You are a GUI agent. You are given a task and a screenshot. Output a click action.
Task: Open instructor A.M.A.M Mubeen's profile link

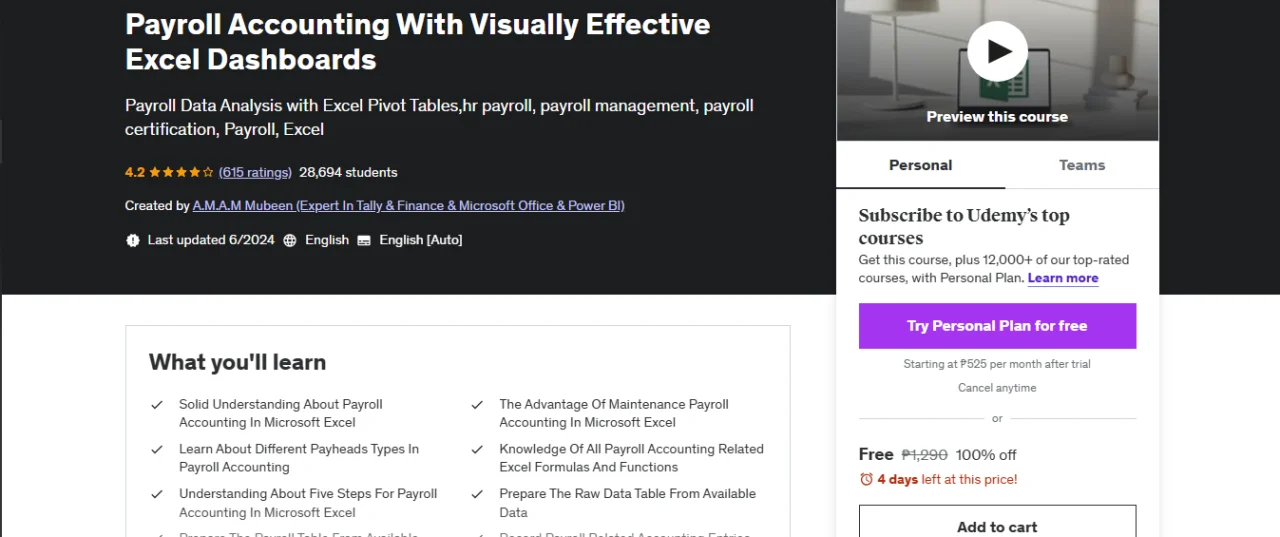(408, 206)
